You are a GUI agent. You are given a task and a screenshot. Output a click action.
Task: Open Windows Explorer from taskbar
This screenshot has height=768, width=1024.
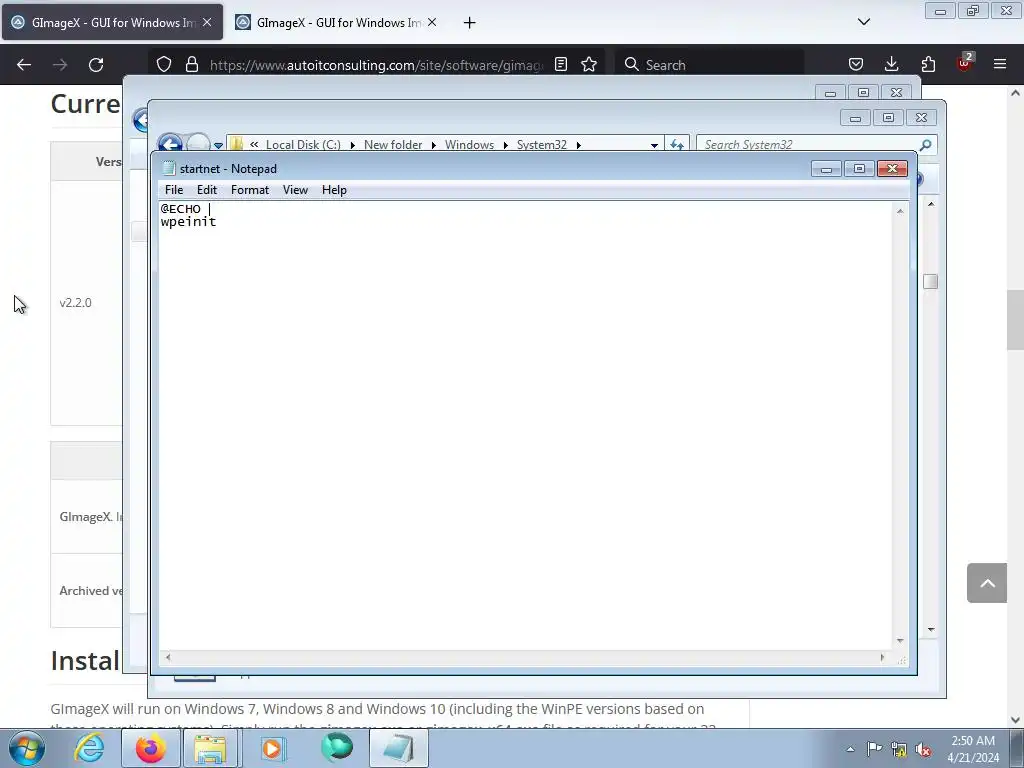[210, 748]
